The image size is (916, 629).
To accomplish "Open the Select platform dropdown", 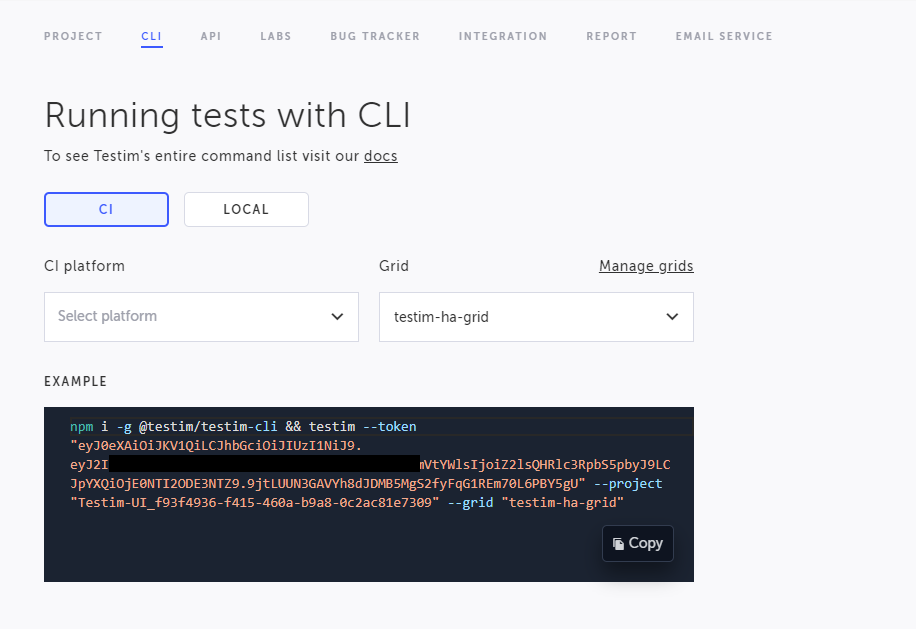I will 201,316.
